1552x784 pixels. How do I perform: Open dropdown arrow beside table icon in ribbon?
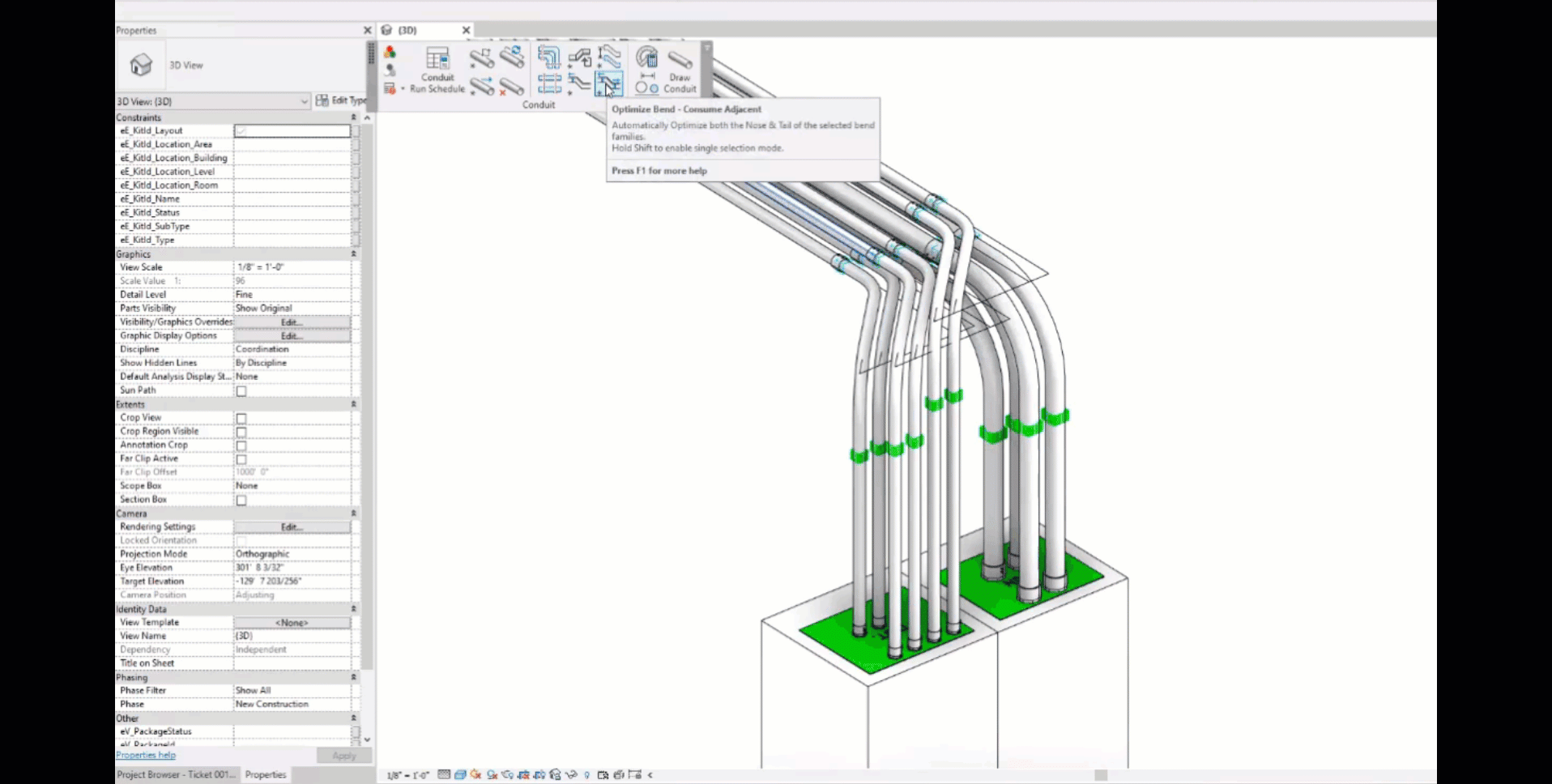[403, 89]
